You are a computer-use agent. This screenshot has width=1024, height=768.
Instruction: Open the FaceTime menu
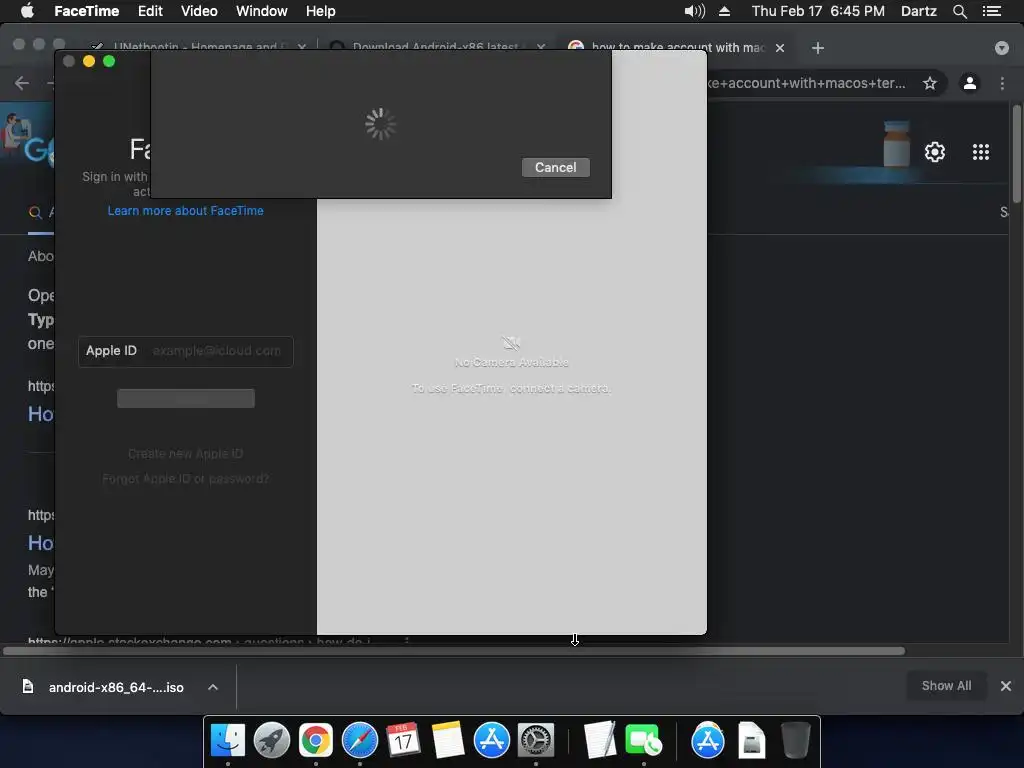coord(86,11)
